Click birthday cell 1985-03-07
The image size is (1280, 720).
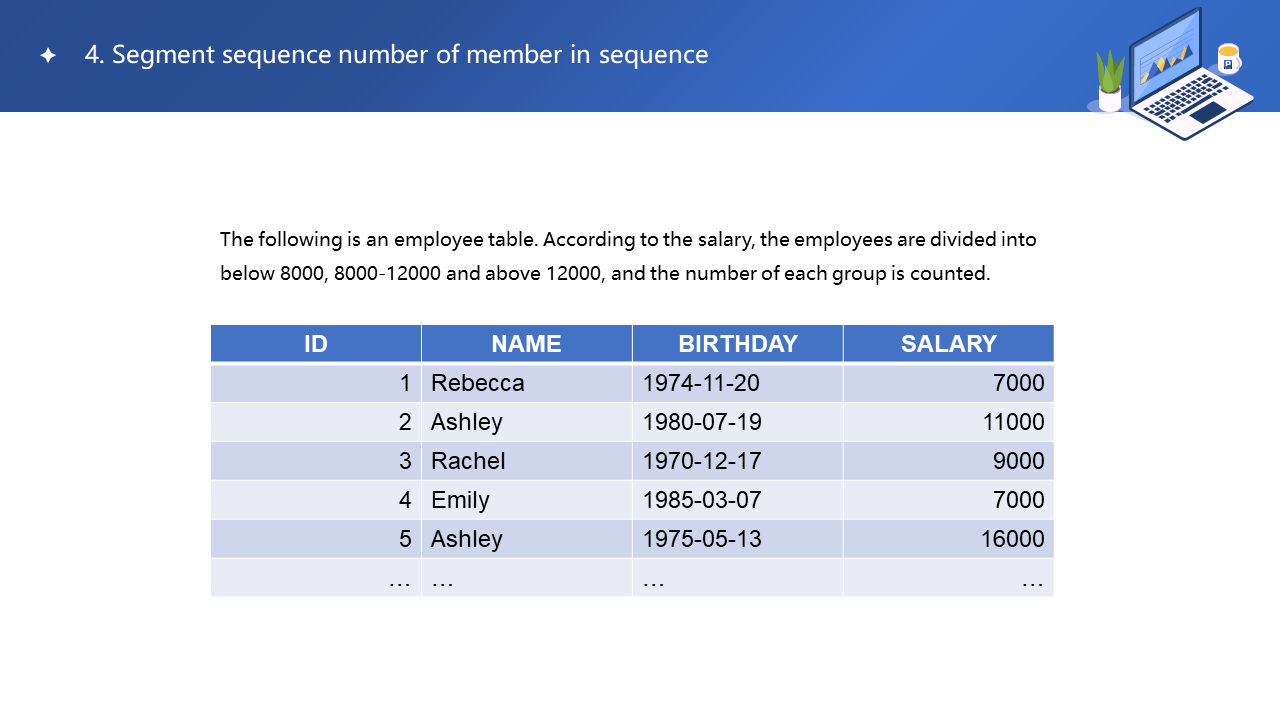702,500
